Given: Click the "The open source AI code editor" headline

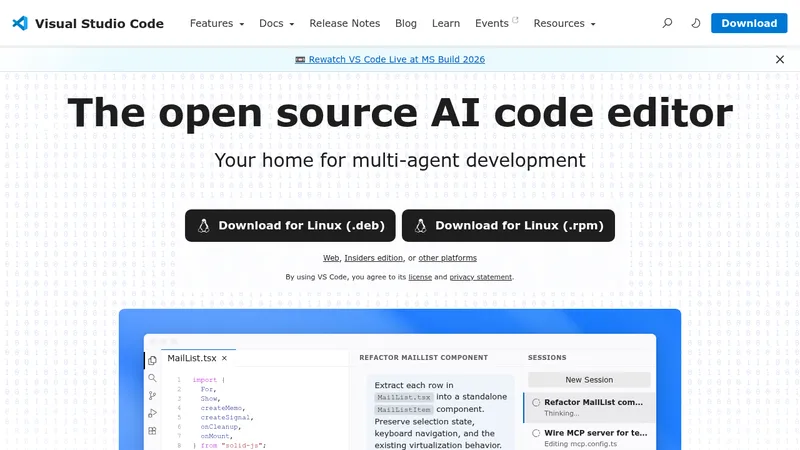Looking at the screenshot, I should (x=400, y=113).
